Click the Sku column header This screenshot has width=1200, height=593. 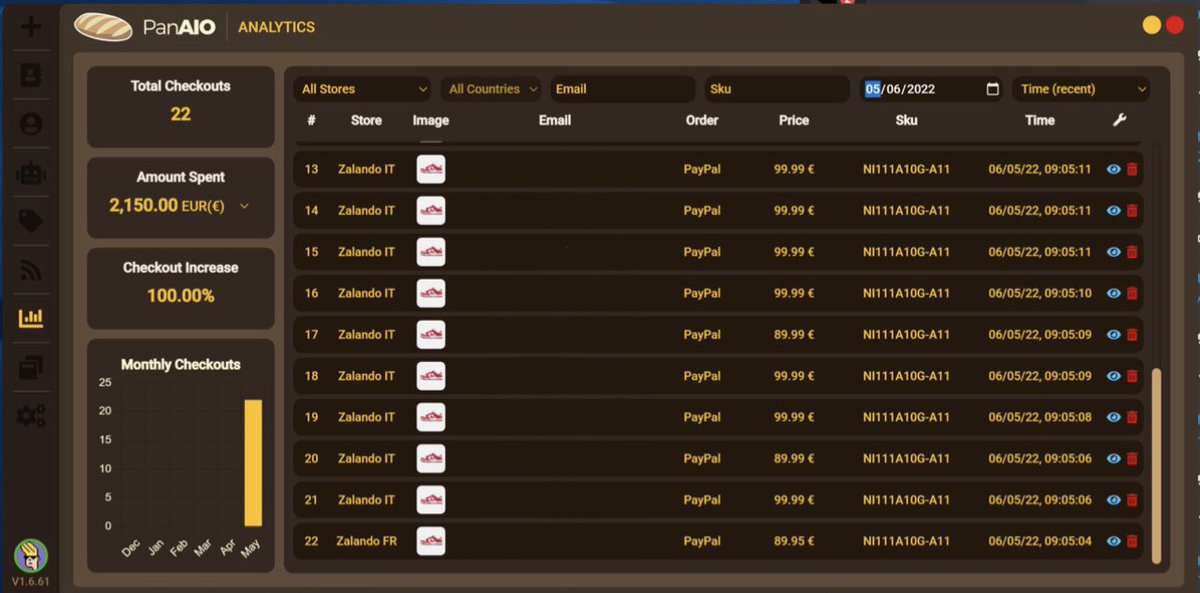tap(906, 120)
